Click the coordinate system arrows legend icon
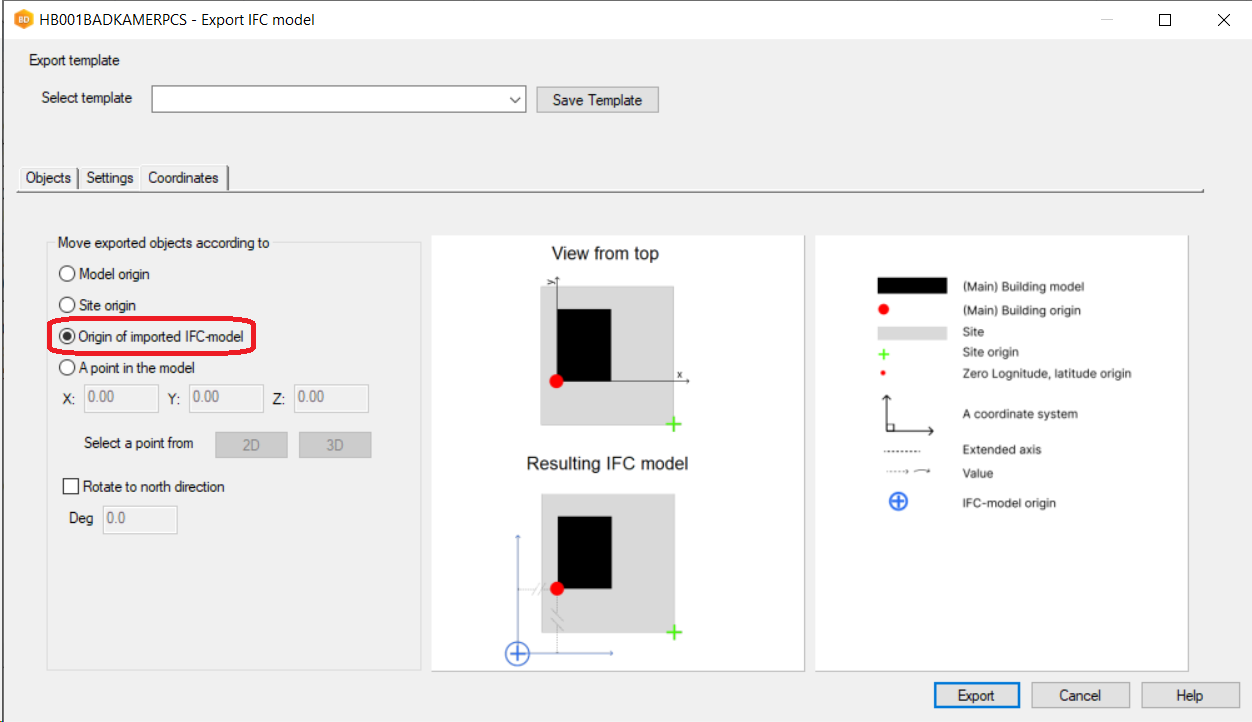1252x722 pixels. click(907, 415)
